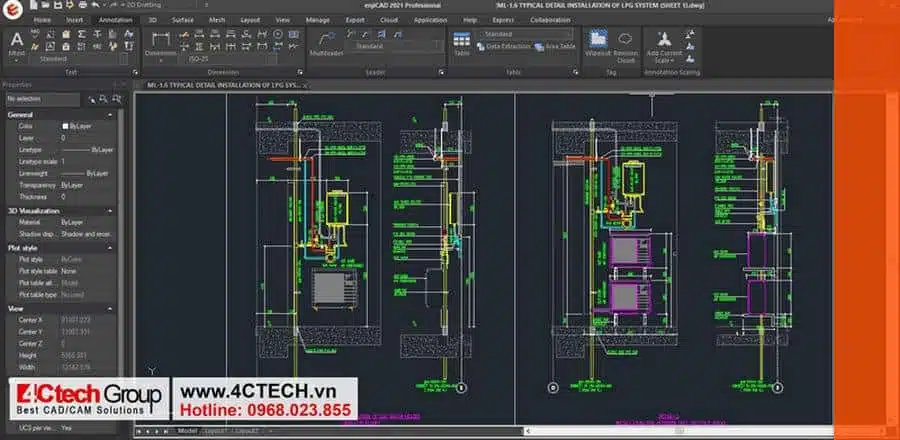Viewport: 900px width, 440px height.
Task: Open the Home ribbon tab
Action: point(42,20)
